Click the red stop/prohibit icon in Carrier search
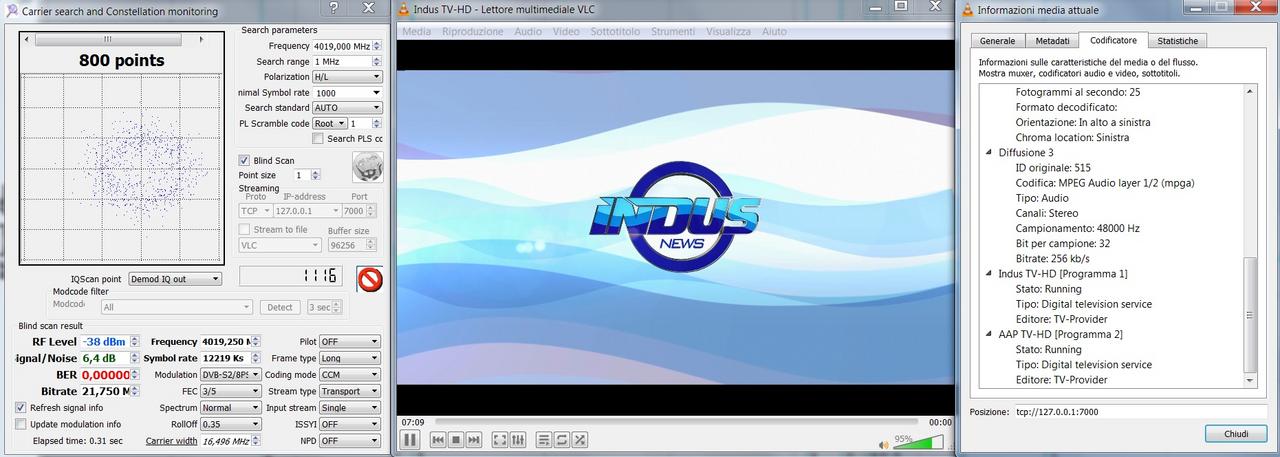The width and height of the screenshot is (1280, 457). pos(370,279)
